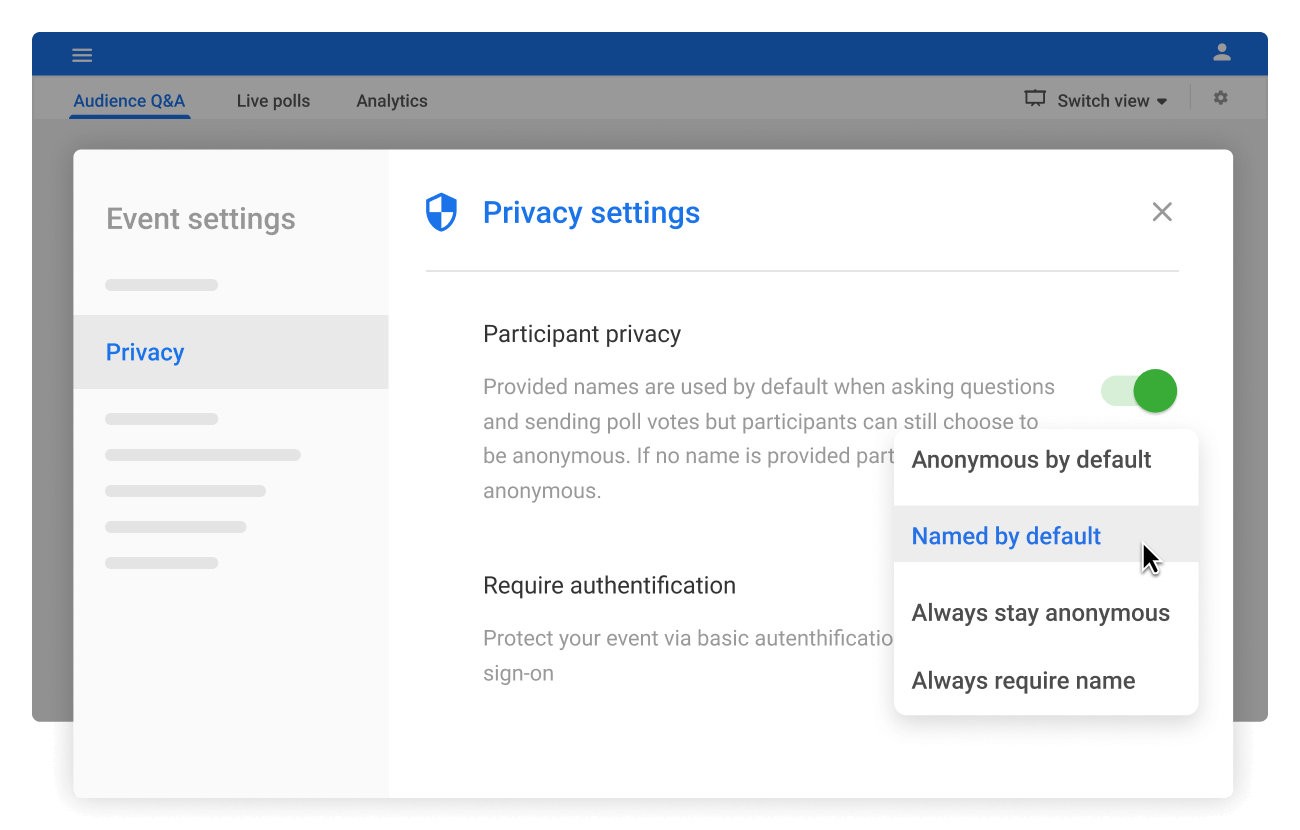Click the 'Require authentification' heading
The height and width of the screenshot is (830, 1300).
coord(609,585)
